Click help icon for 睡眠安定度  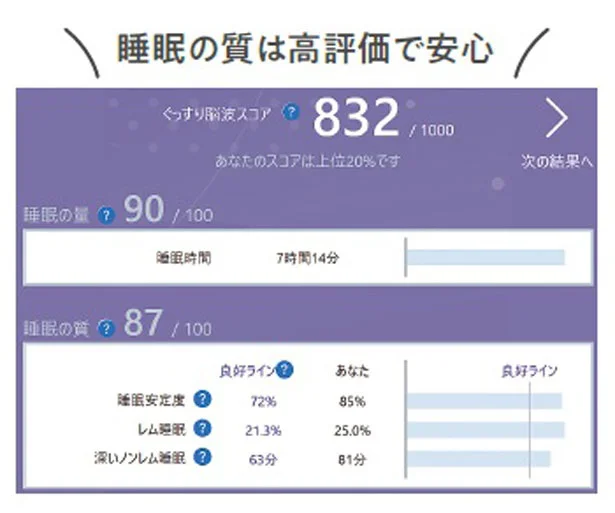coord(203,399)
